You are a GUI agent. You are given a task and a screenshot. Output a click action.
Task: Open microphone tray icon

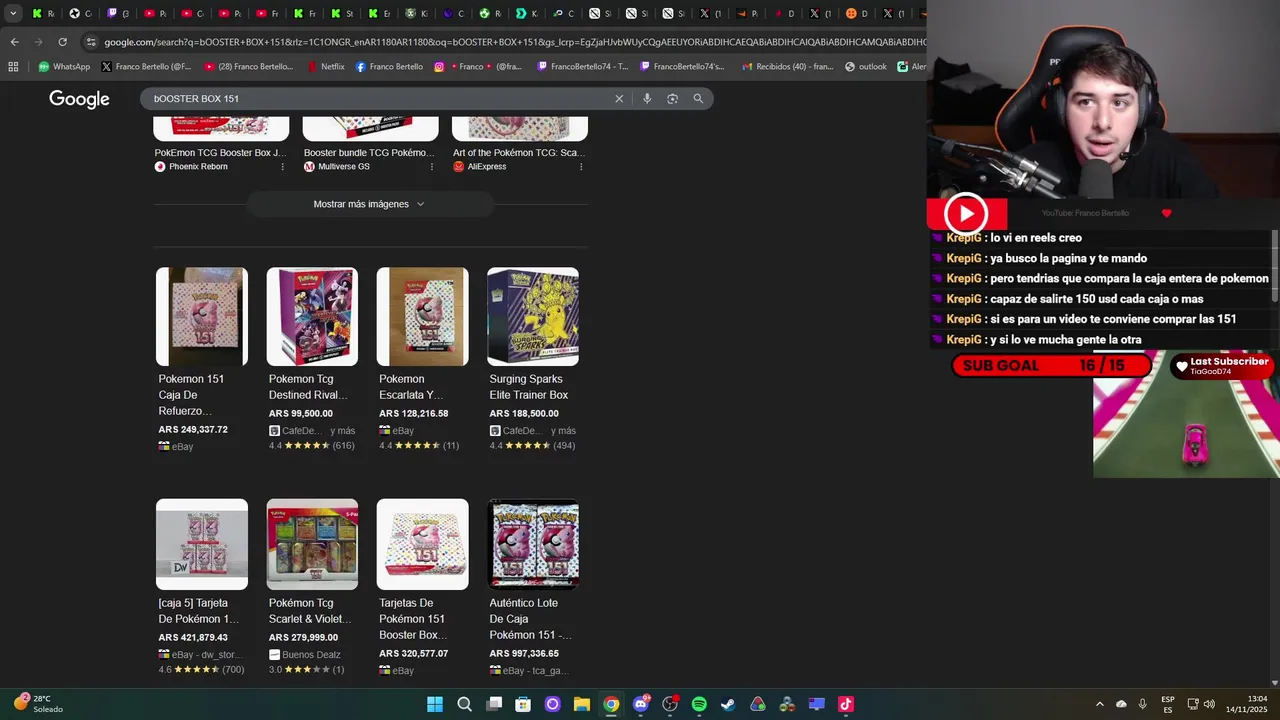tap(1143, 704)
